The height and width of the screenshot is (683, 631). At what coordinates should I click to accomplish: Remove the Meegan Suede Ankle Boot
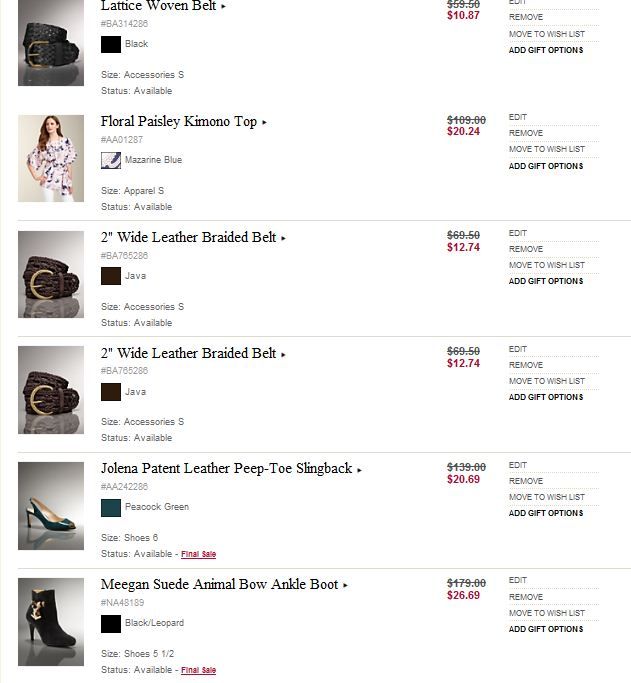pyautogui.click(x=526, y=597)
